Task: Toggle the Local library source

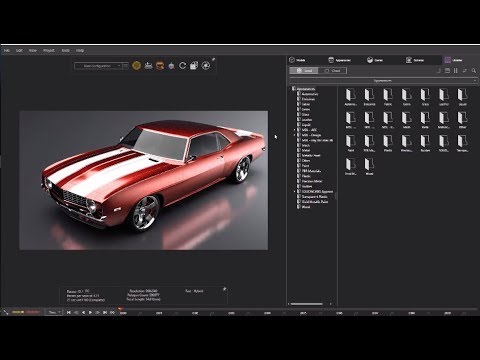Action: [x=304, y=71]
